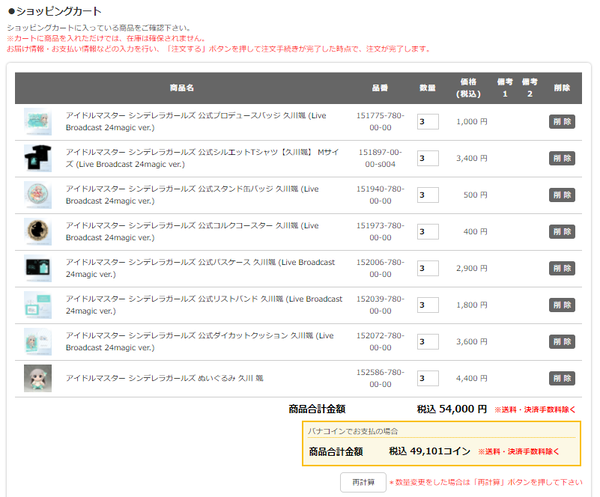Click product name 公式プロデュースバッジ 久川颯
600x497 pixels.
click(196, 122)
